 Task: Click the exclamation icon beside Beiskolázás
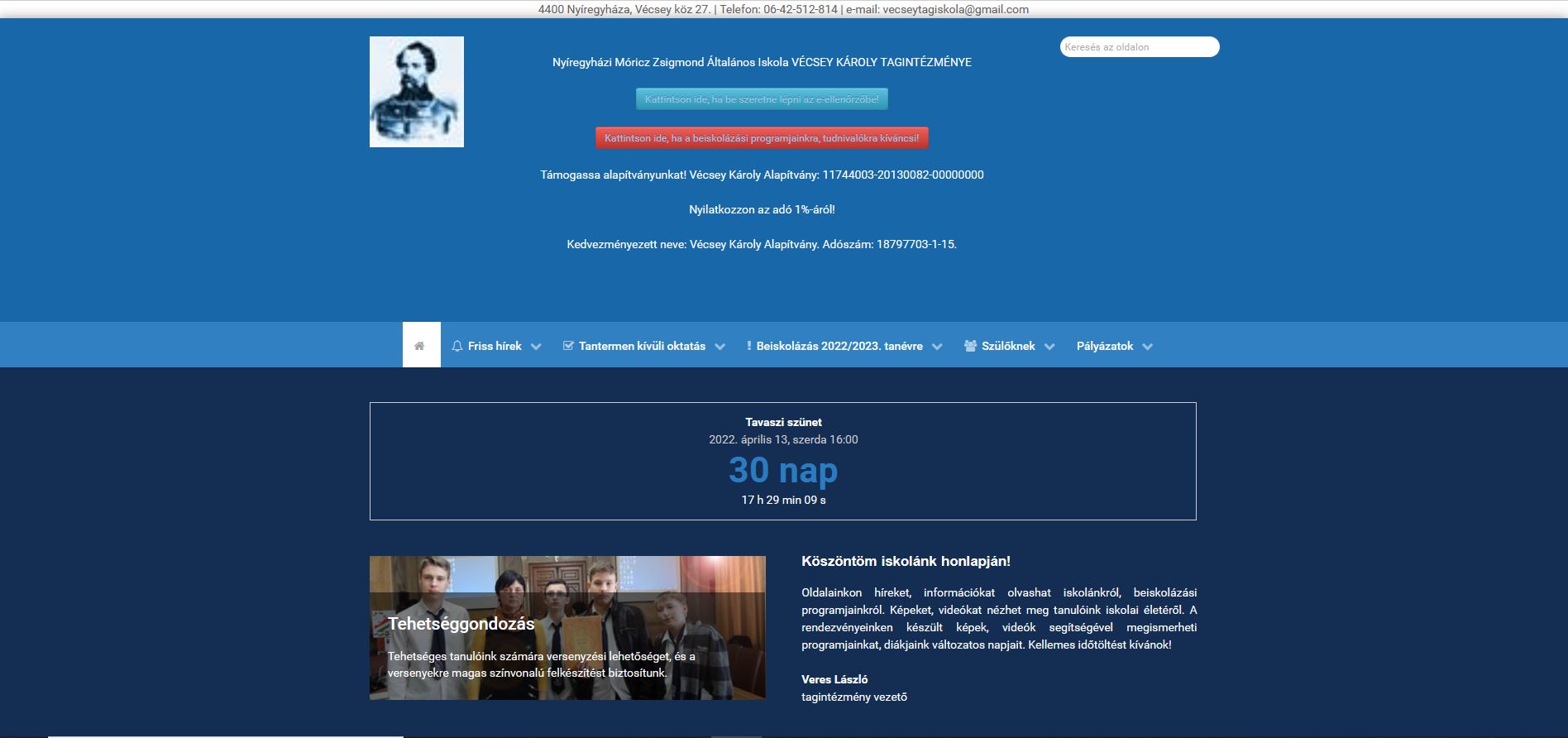coord(749,346)
